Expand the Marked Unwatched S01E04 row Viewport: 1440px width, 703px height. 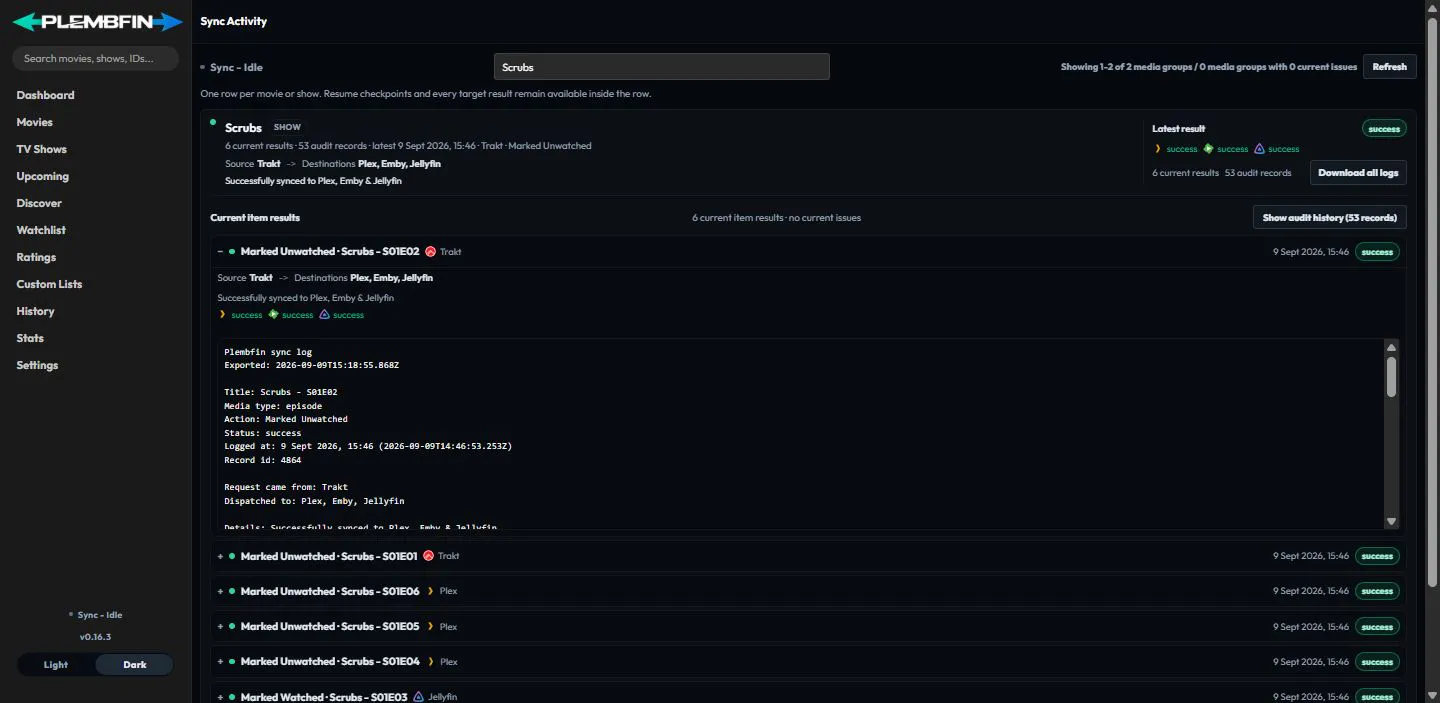click(x=219, y=662)
